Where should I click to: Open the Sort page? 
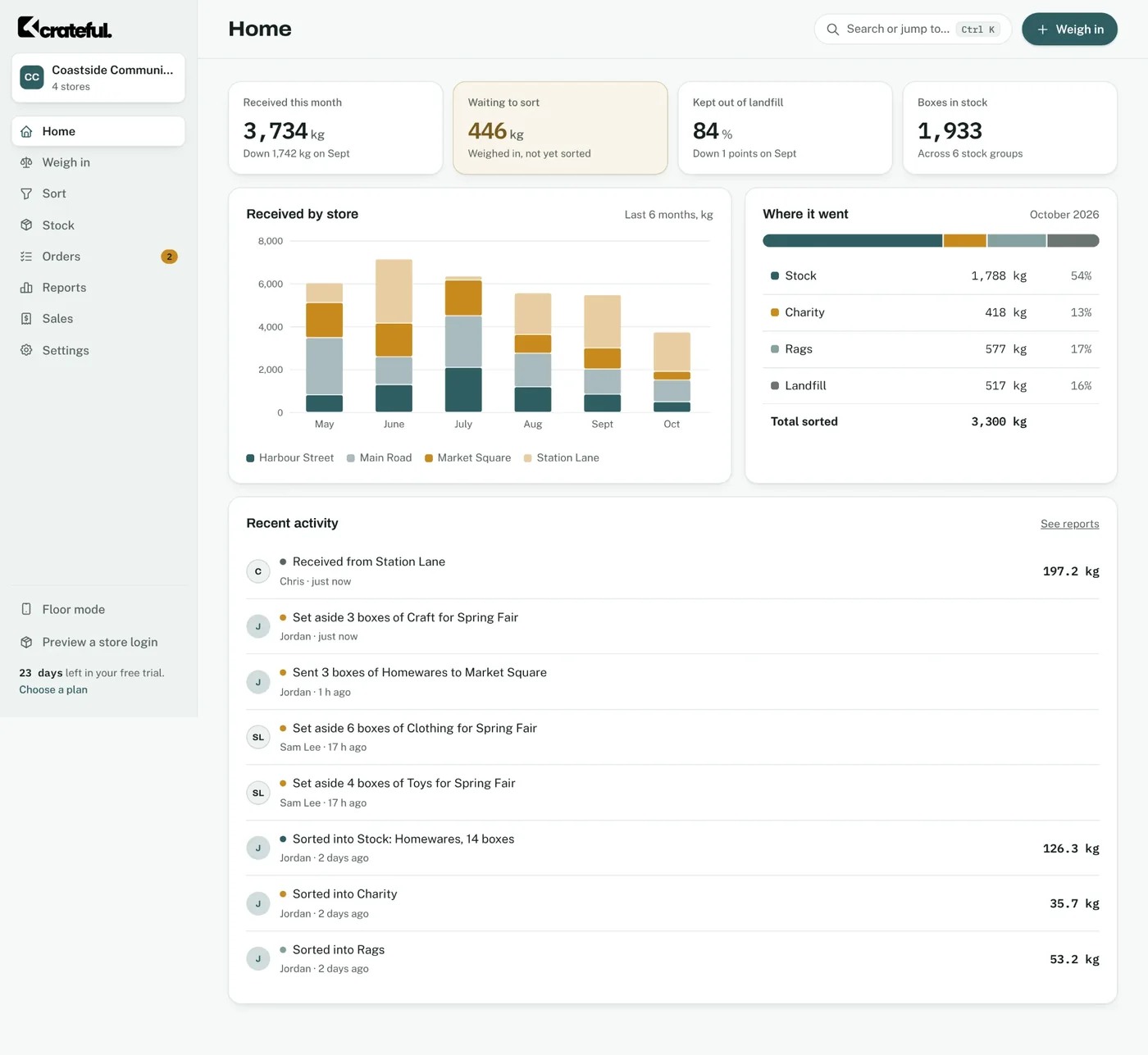(98, 193)
